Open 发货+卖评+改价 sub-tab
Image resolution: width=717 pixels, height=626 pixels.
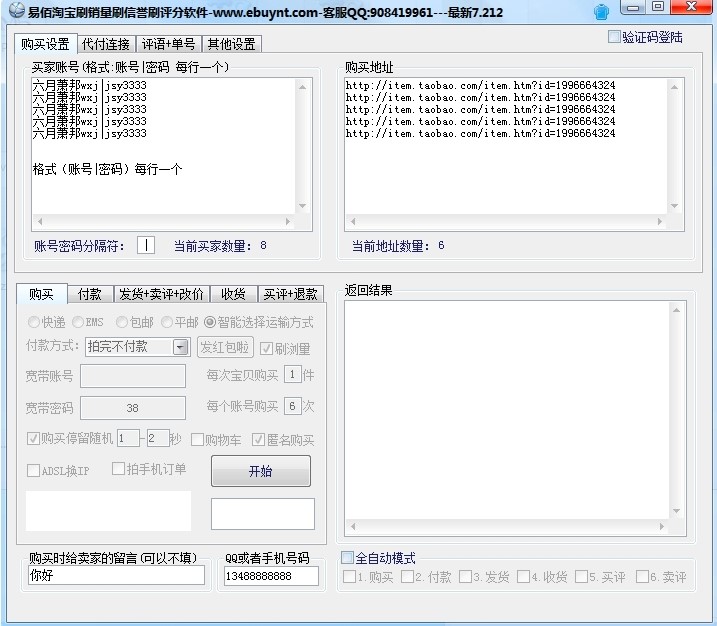161,294
